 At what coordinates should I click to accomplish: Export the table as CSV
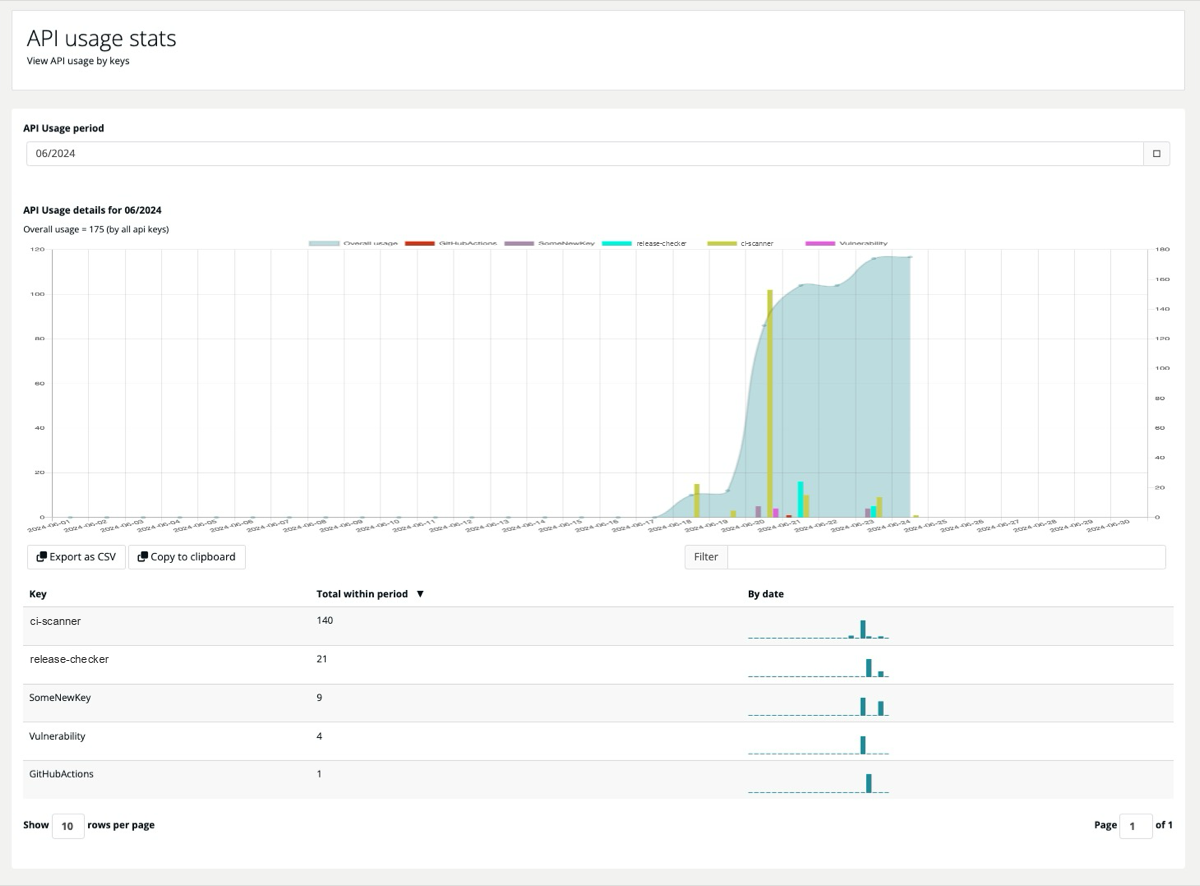(76, 557)
